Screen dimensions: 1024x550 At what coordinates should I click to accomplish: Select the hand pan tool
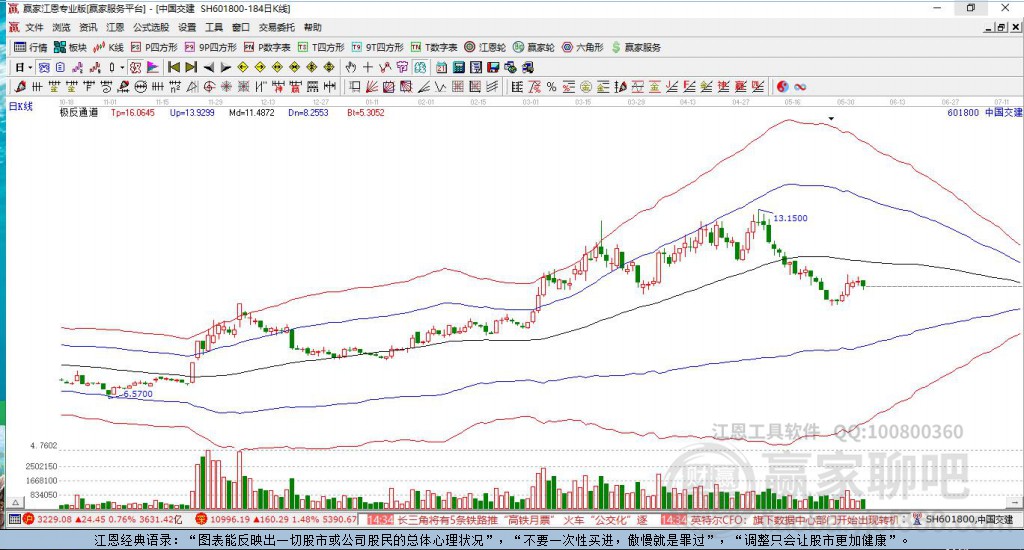[x=351, y=67]
